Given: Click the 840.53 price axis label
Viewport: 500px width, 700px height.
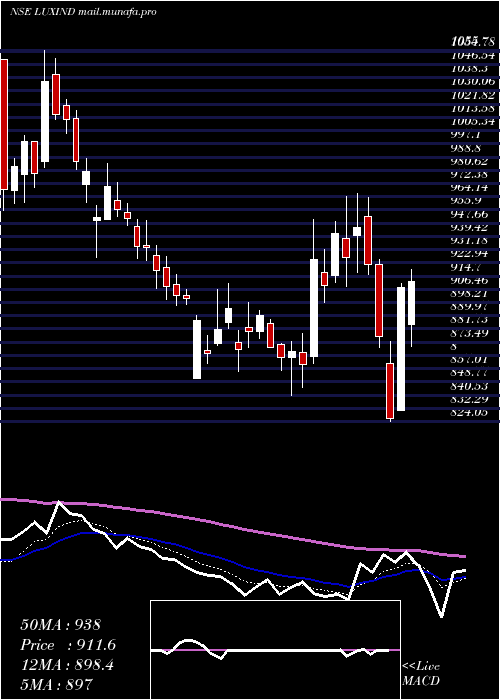Looking at the screenshot, I should (470, 386).
